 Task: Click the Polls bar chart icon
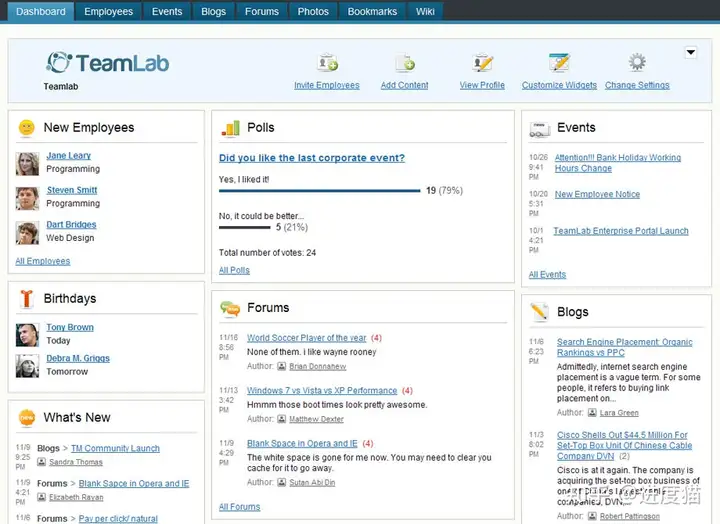pyautogui.click(x=231, y=128)
